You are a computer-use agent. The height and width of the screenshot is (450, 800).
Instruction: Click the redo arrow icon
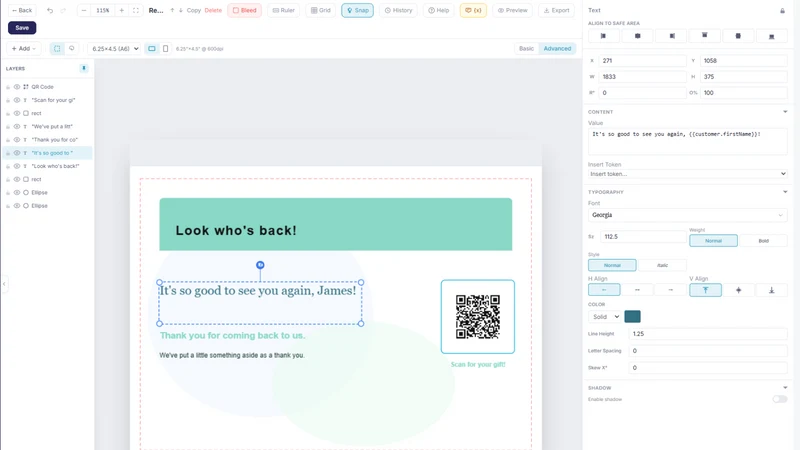[63, 10]
